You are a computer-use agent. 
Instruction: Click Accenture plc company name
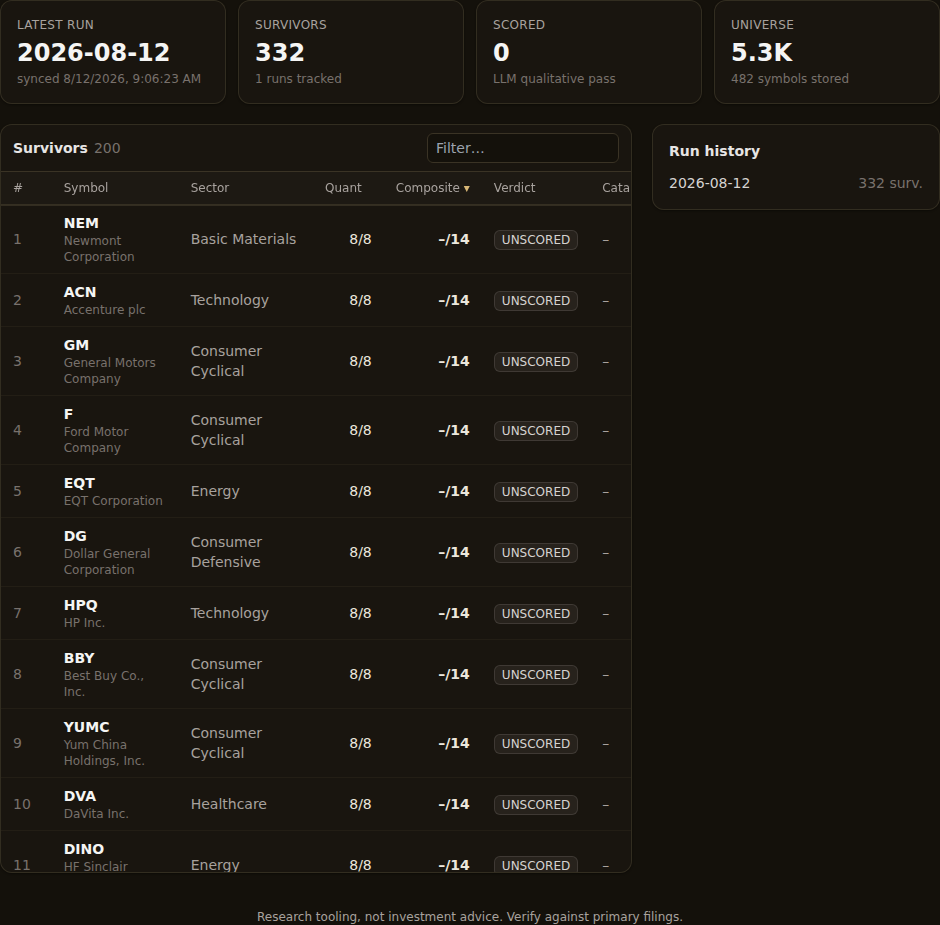(104, 310)
